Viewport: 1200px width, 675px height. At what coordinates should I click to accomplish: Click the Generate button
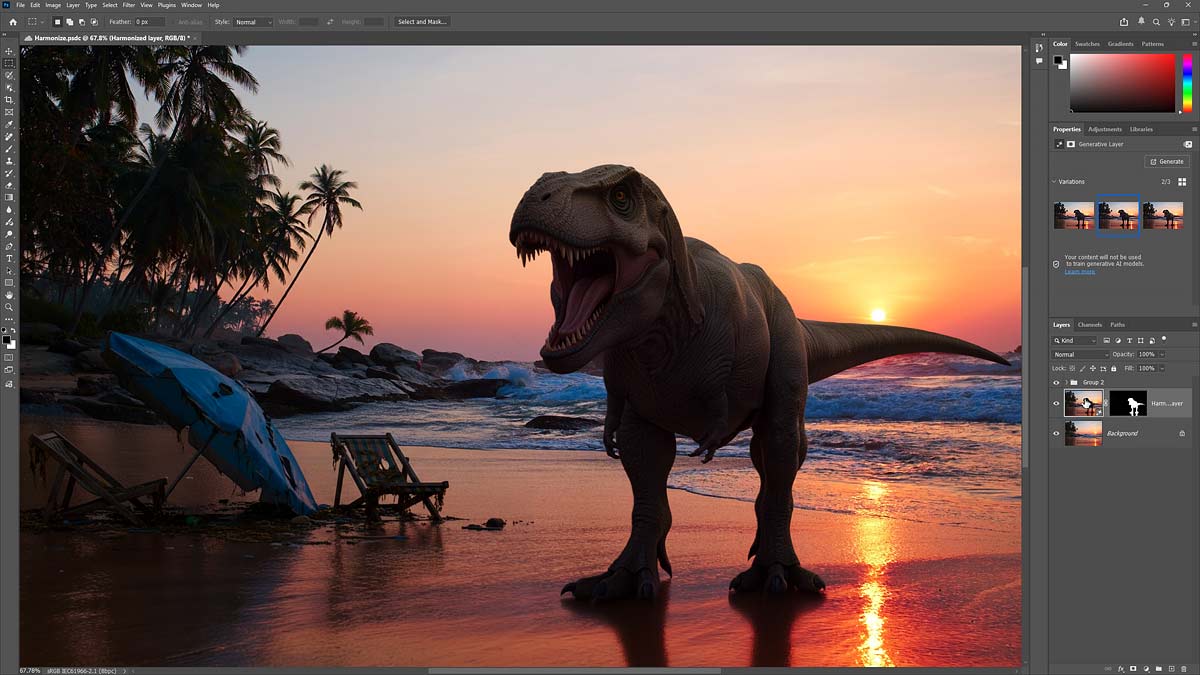pos(1166,161)
